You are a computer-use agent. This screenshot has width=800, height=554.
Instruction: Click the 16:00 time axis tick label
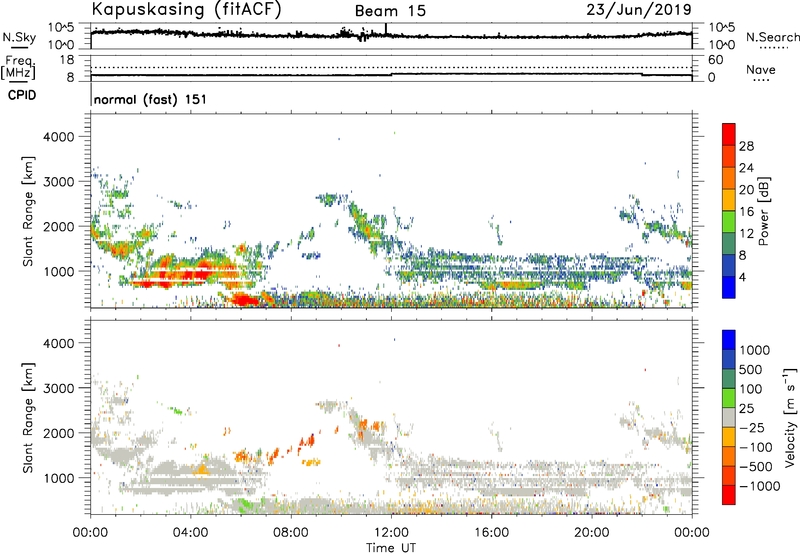tap(491, 533)
